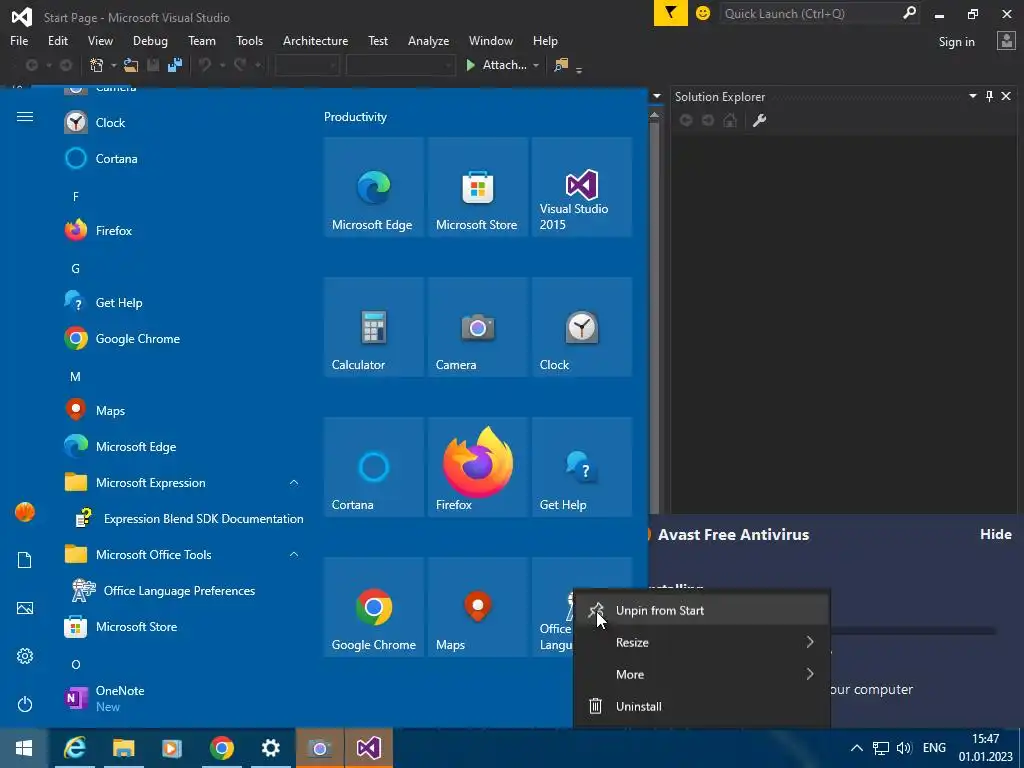Open the Analyze menu
The width and height of the screenshot is (1024, 768).
click(428, 40)
